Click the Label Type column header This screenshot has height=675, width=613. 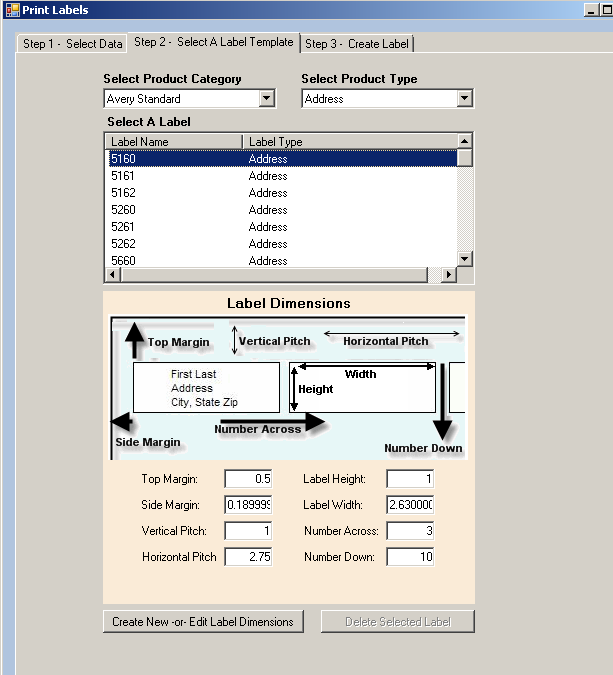[350, 142]
